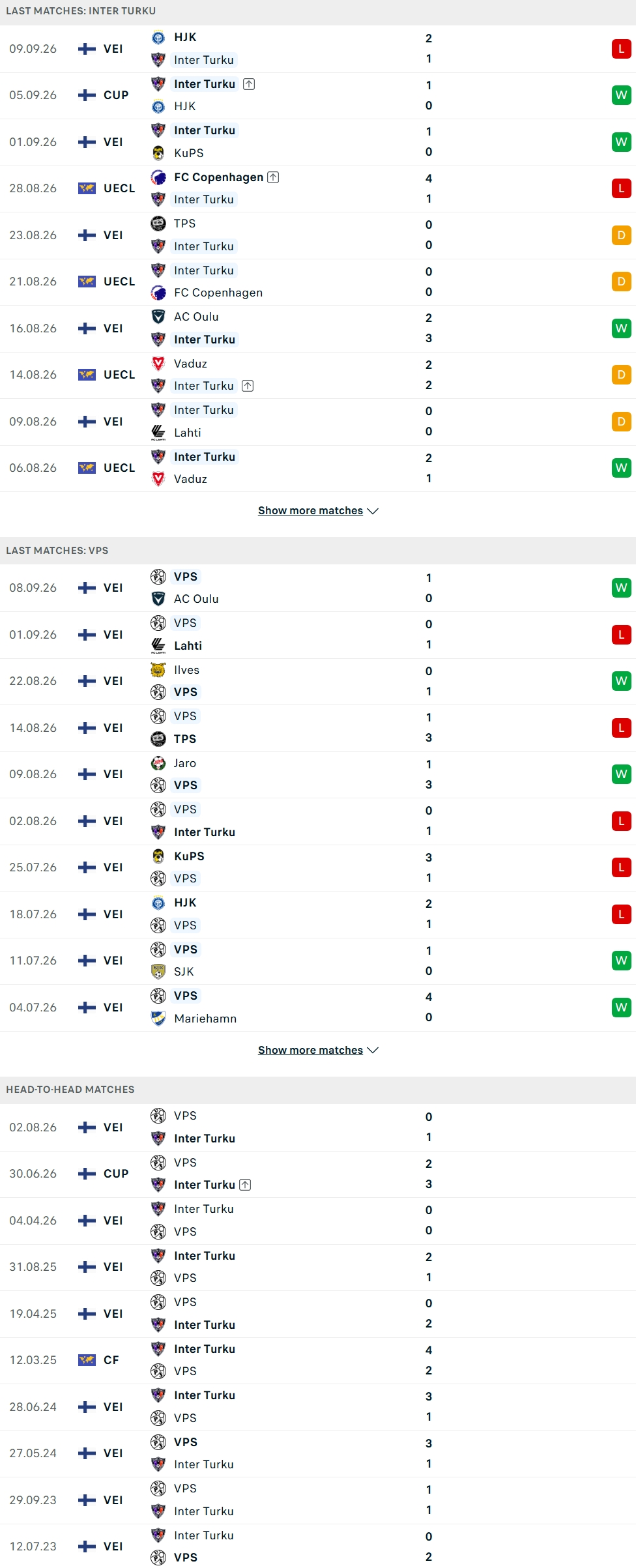The height and width of the screenshot is (1568, 636).
Task: Click date 28.06.24 head-to-head row
Action: (x=33, y=1407)
